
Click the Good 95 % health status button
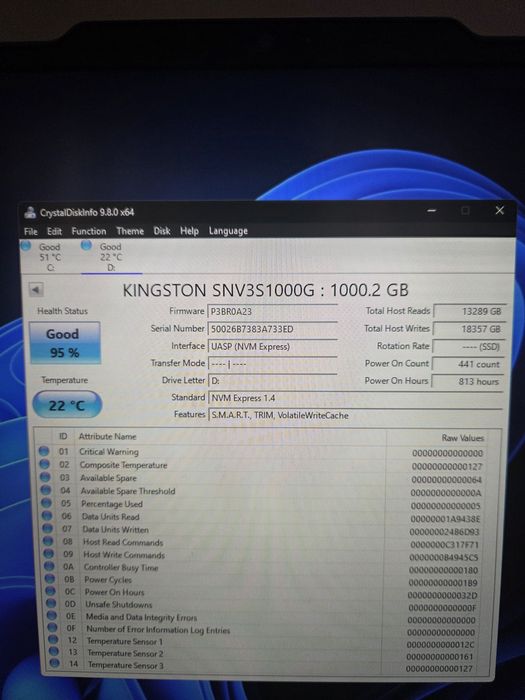coord(65,343)
